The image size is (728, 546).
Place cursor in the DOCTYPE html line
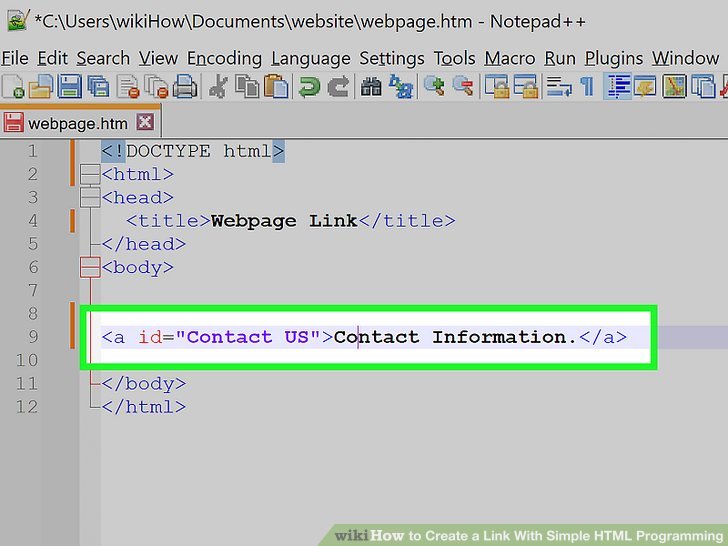[x=193, y=151]
